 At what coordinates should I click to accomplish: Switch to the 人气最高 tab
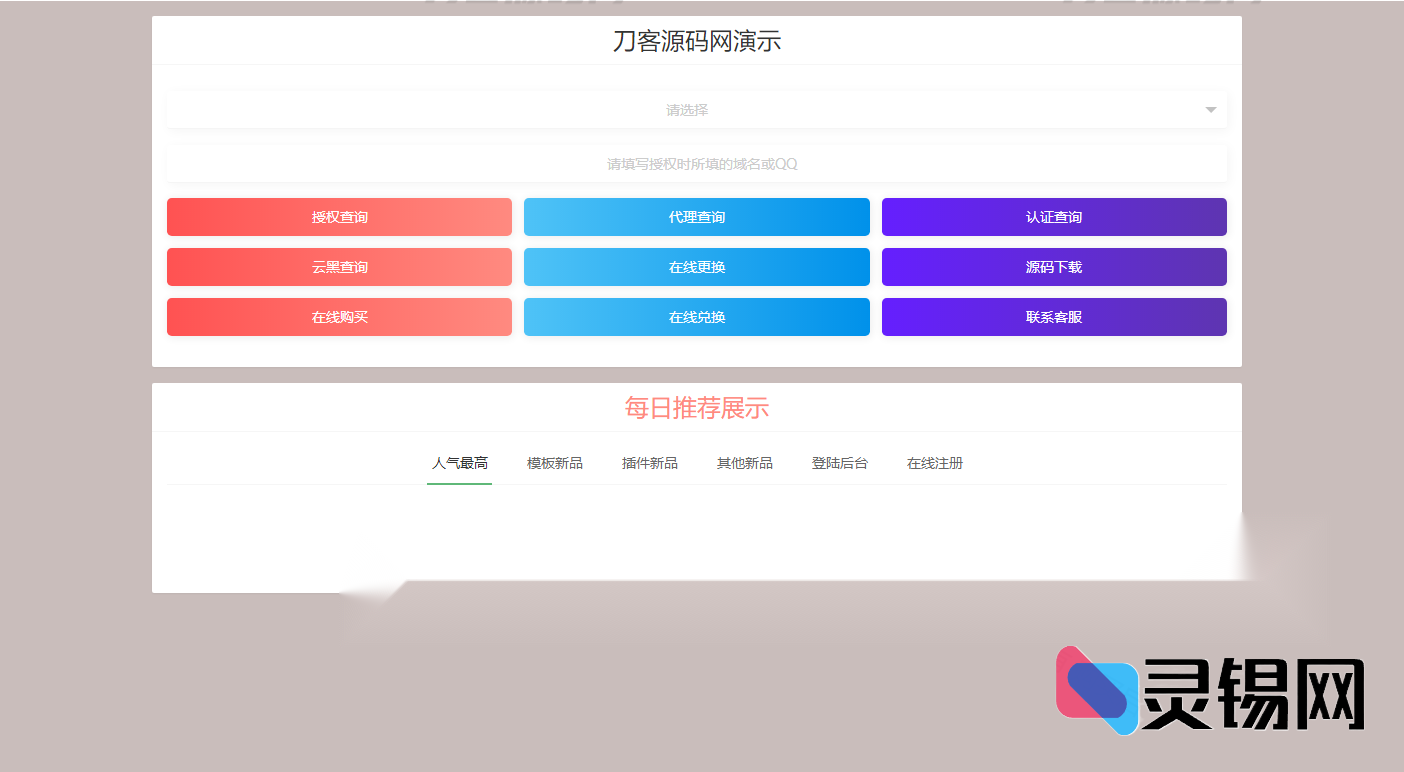[x=459, y=463]
